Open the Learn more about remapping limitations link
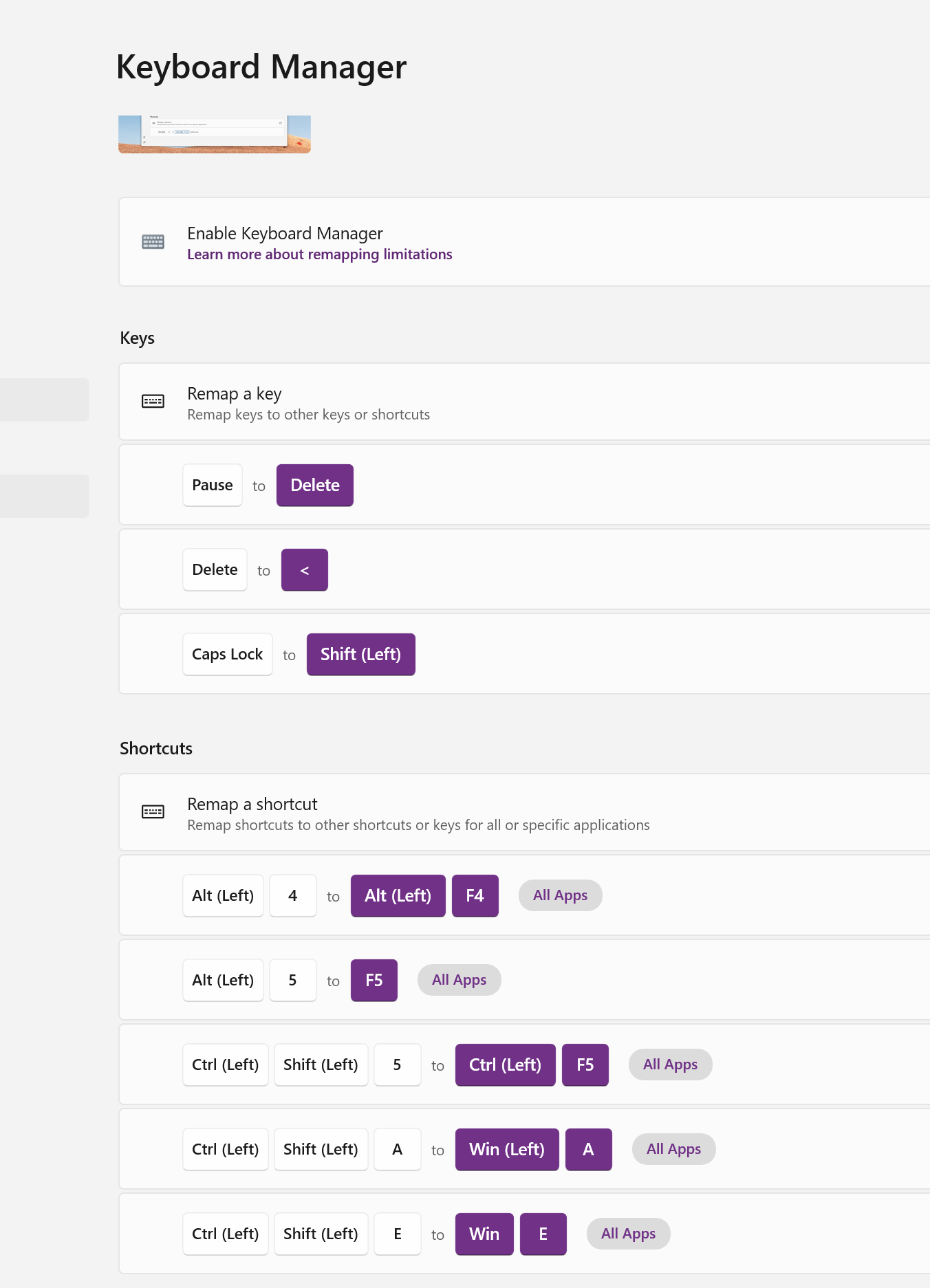The width and height of the screenshot is (930, 1288). [x=319, y=254]
